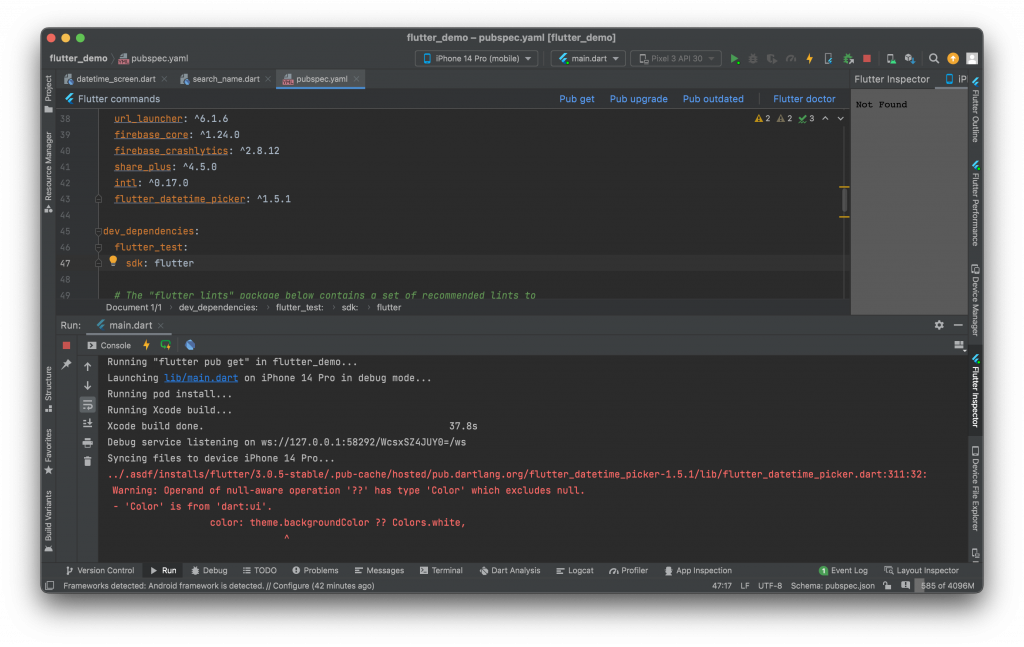The height and width of the screenshot is (647, 1024).
Task: Select the pubspec.yaml editor tab
Action: [x=321, y=79]
